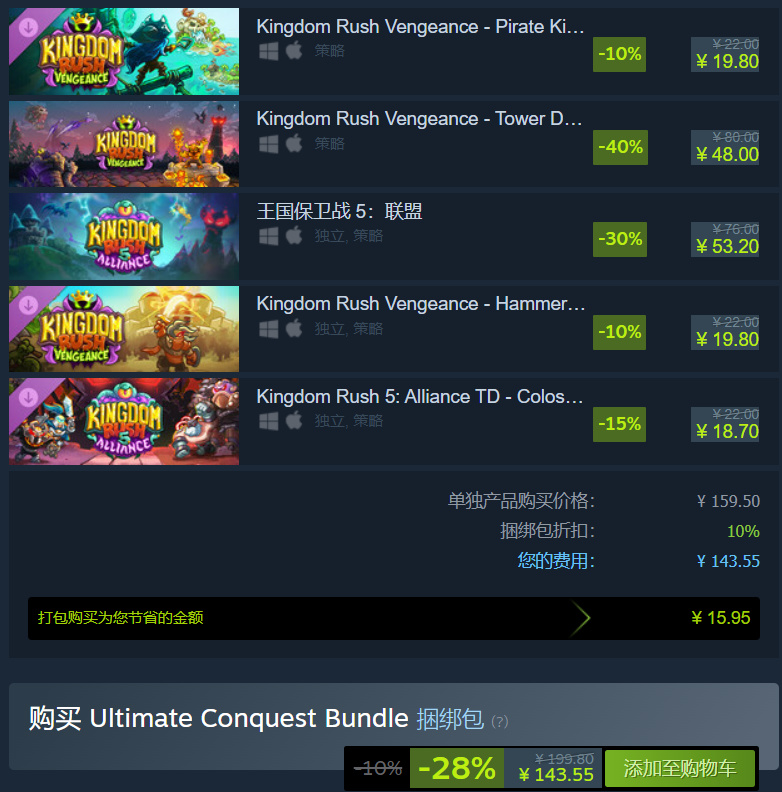
Task: Click the ¥ 53.20 price for 王国保卫战 5
Action: click(x=727, y=246)
